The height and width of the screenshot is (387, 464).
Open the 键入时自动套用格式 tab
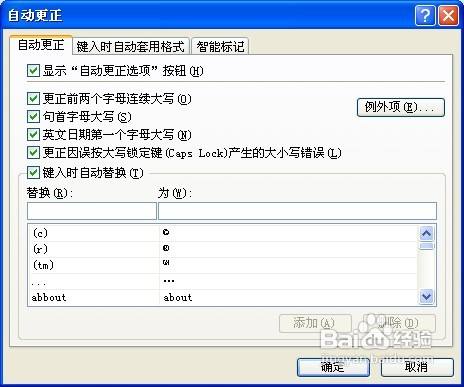pos(130,46)
